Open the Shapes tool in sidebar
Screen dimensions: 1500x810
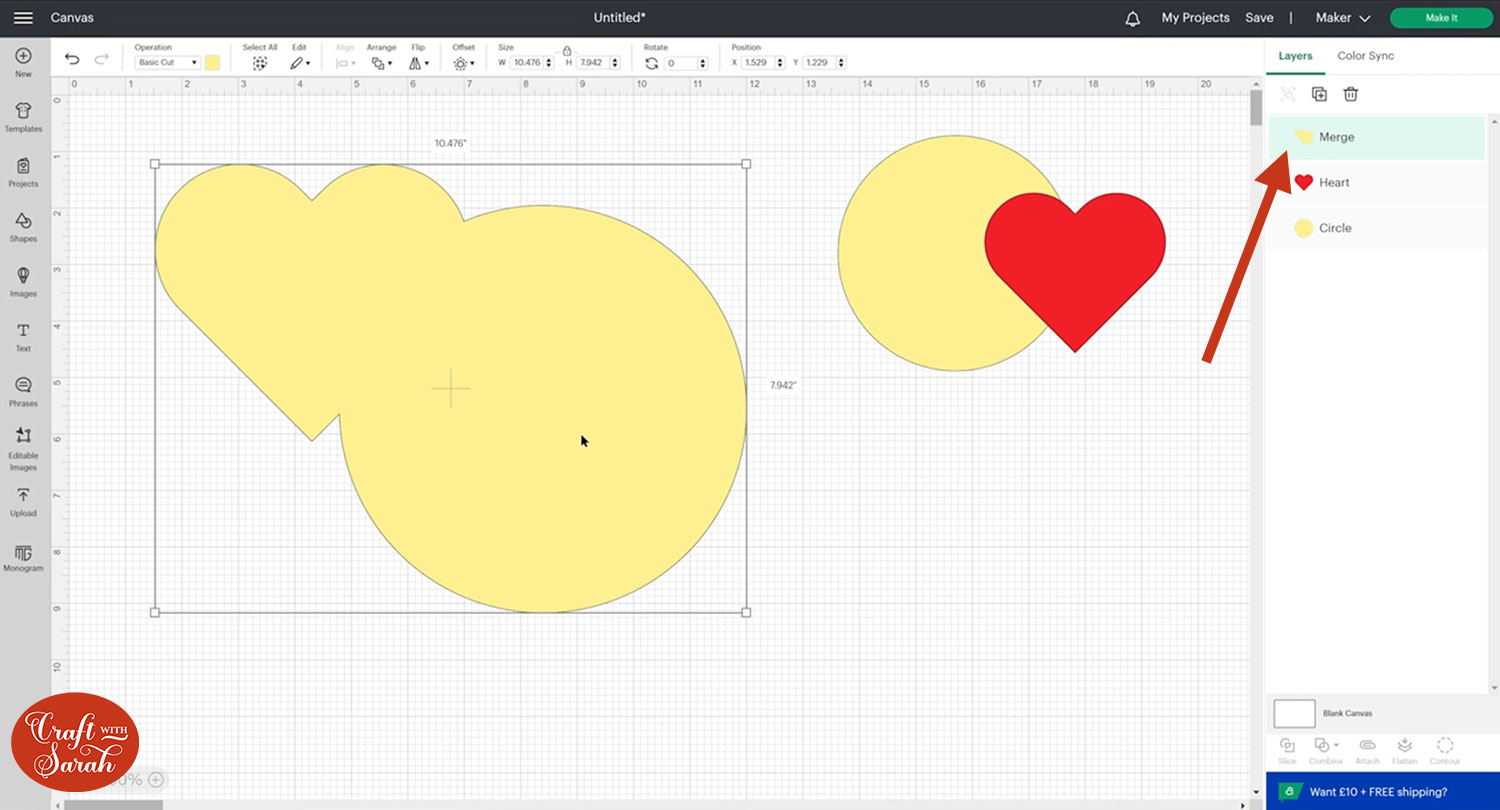point(23,226)
